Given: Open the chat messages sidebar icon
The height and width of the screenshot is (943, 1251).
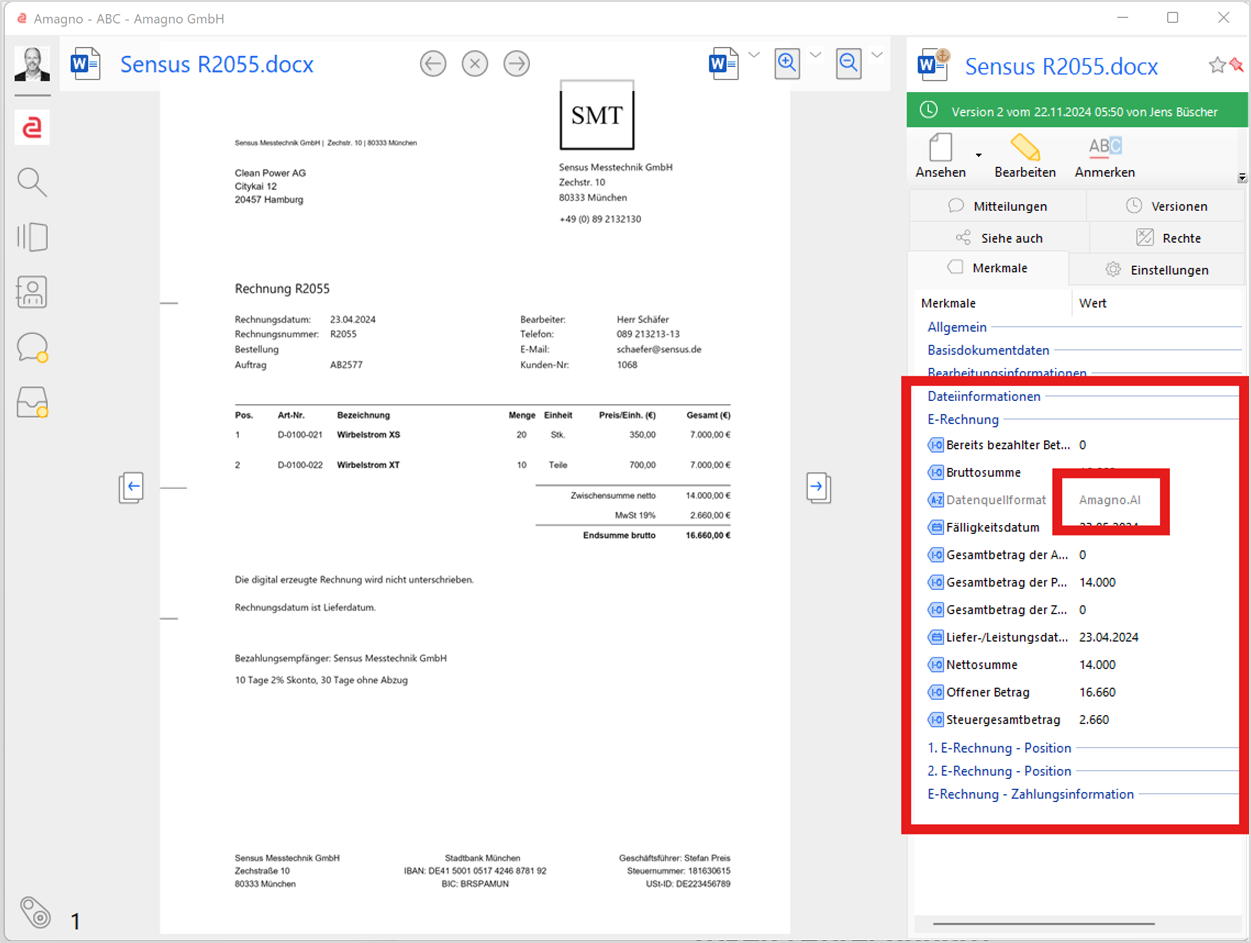Looking at the screenshot, I should [x=32, y=348].
